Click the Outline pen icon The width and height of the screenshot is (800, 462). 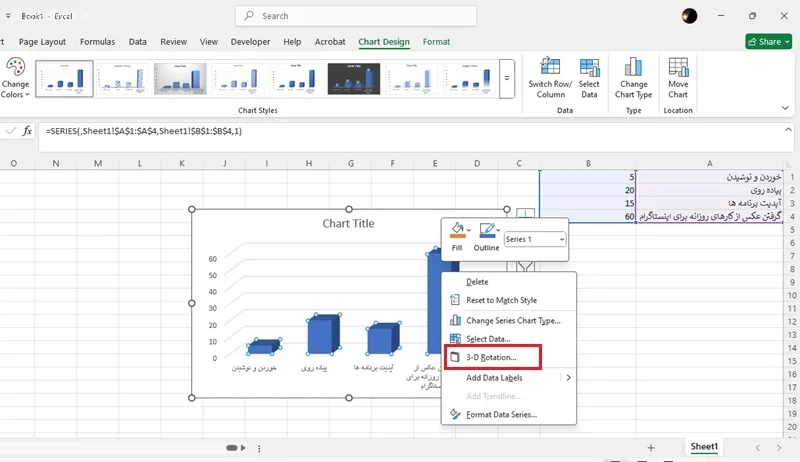pyautogui.click(x=486, y=231)
